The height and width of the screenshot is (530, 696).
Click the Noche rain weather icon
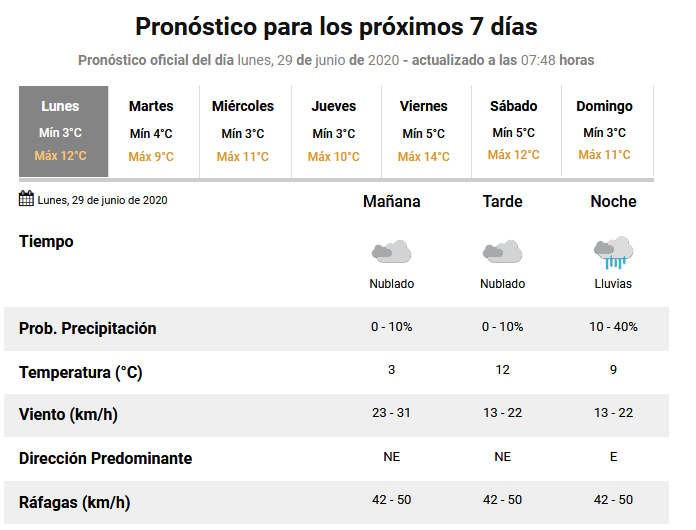click(613, 252)
